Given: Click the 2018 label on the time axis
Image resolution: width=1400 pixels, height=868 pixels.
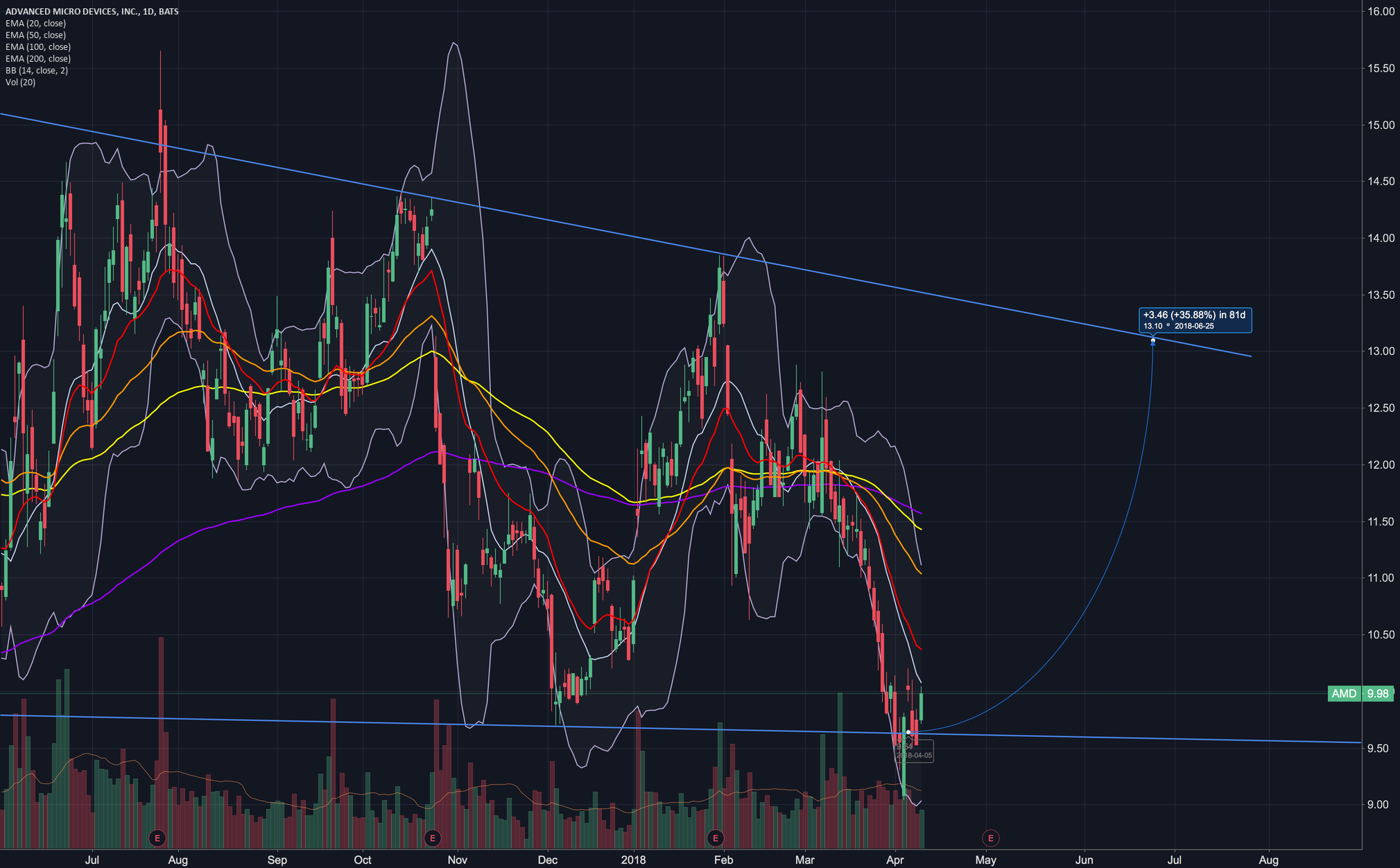Looking at the screenshot, I should tap(633, 860).
